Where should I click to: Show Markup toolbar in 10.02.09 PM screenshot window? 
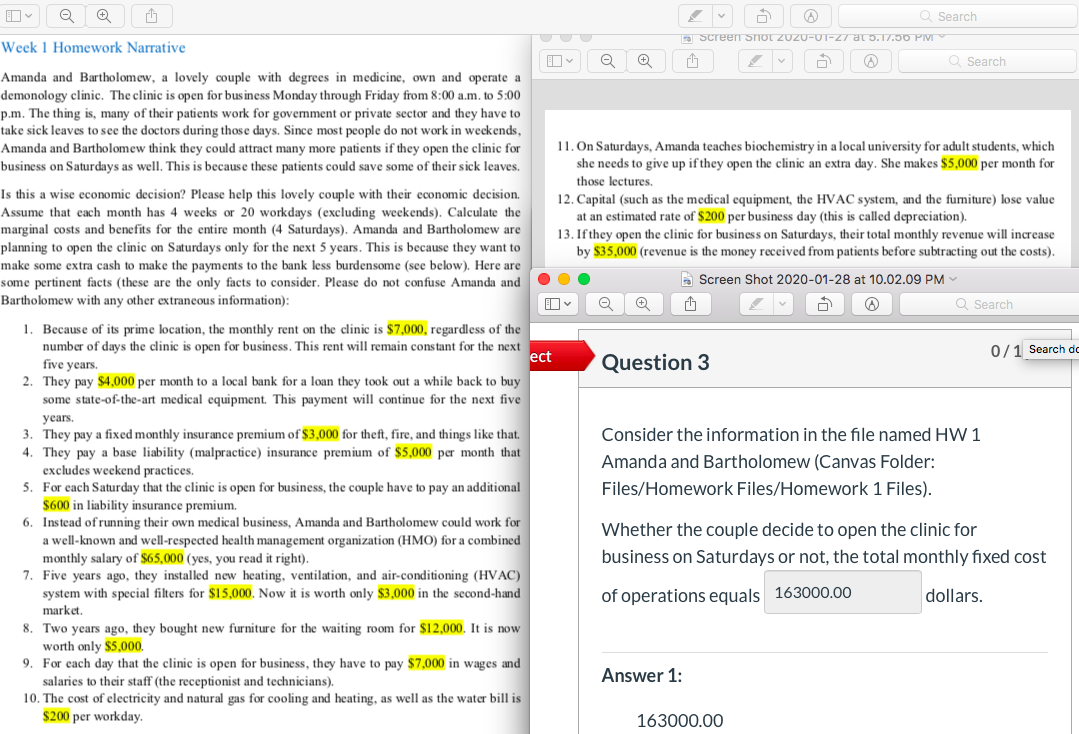pos(872,304)
